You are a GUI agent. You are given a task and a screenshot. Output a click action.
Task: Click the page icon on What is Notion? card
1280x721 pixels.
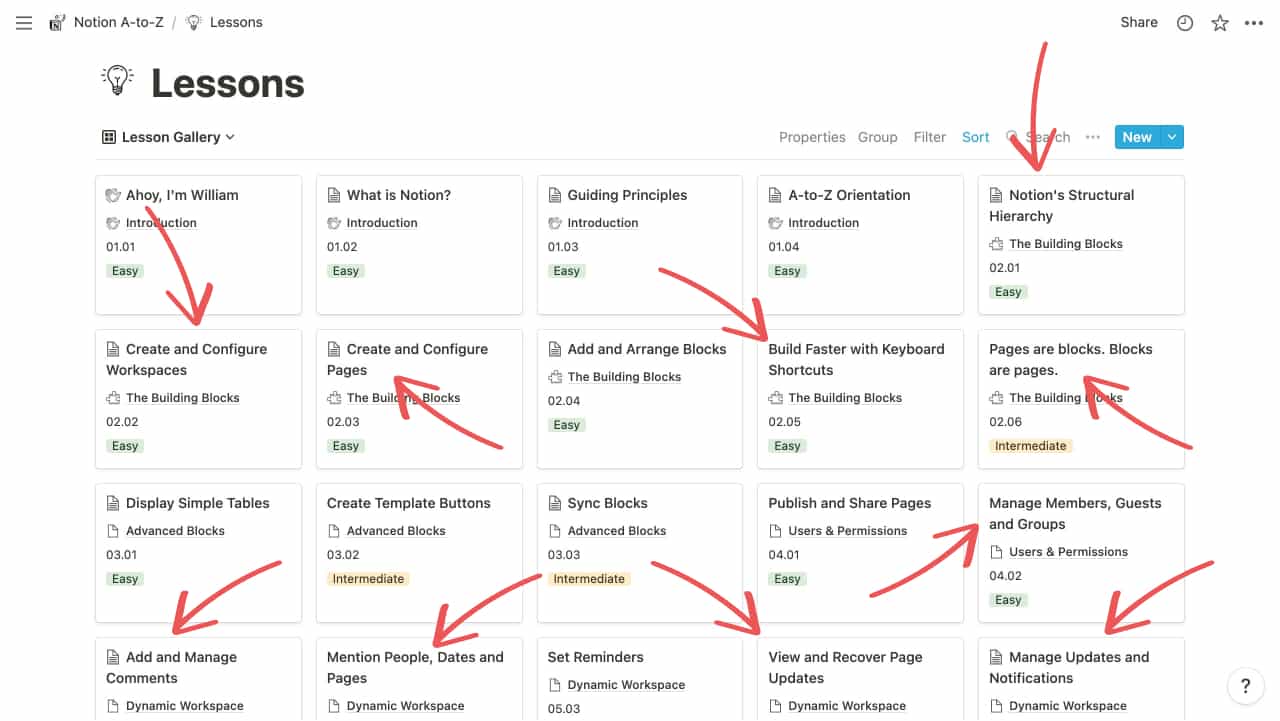pos(334,195)
